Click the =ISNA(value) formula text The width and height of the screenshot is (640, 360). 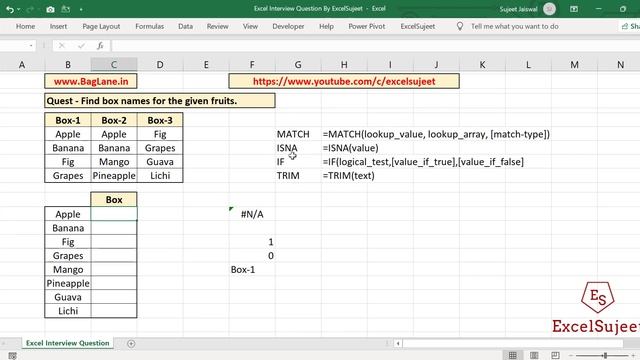(x=351, y=148)
